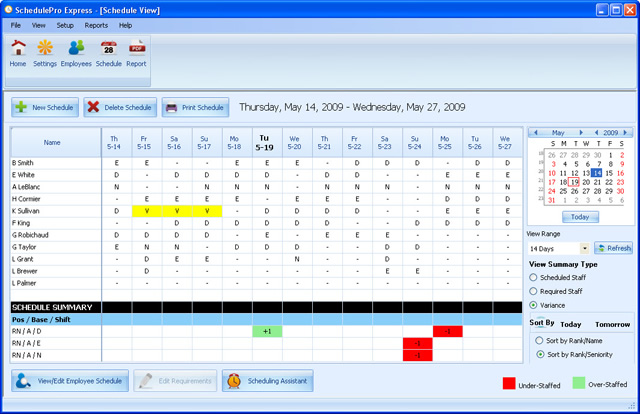Click the date range heading text
This screenshot has height=414, width=640.
(352, 107)
